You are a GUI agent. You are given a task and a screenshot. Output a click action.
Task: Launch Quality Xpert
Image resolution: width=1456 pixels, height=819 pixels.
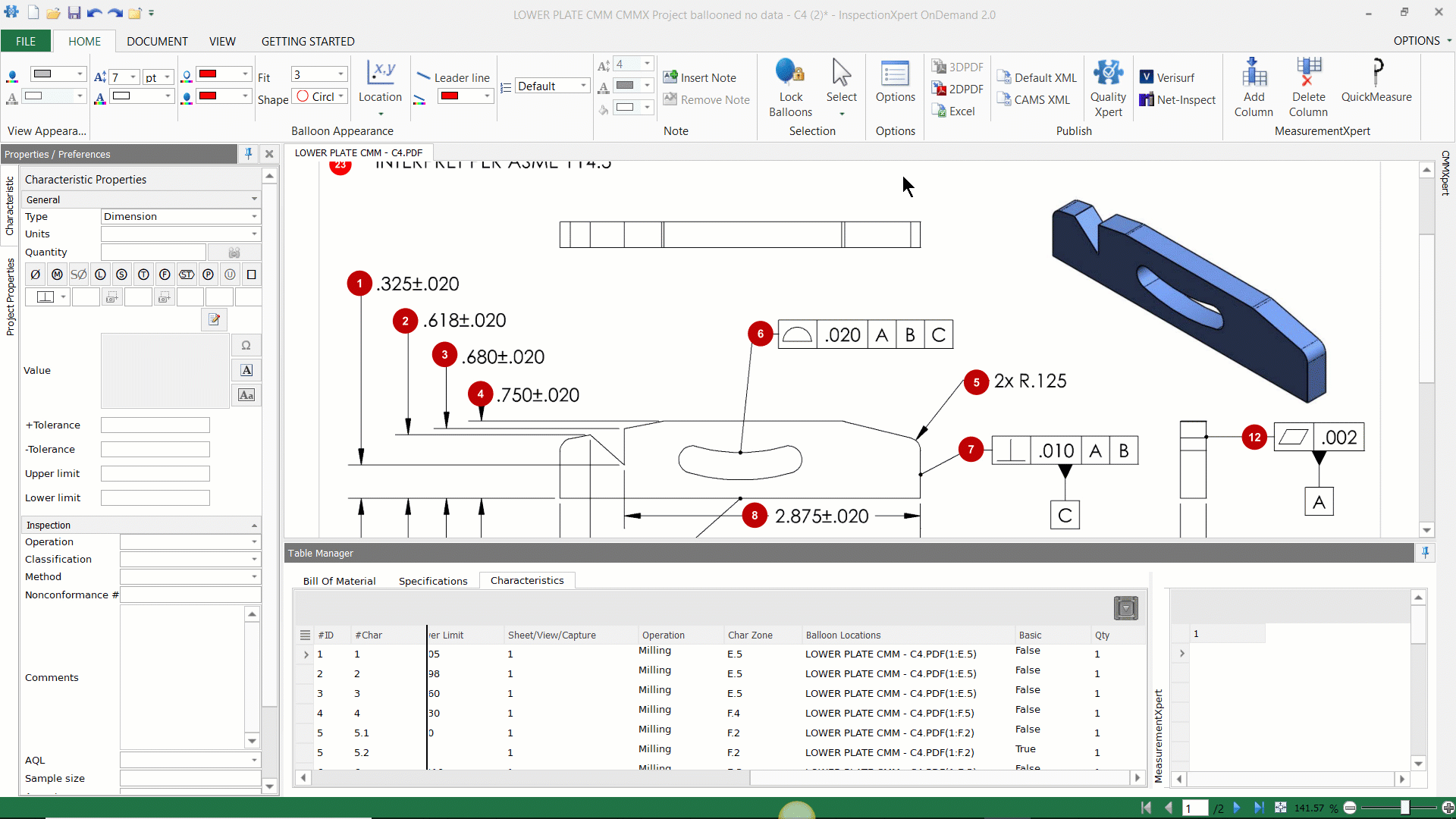(x=1108, y=85)
